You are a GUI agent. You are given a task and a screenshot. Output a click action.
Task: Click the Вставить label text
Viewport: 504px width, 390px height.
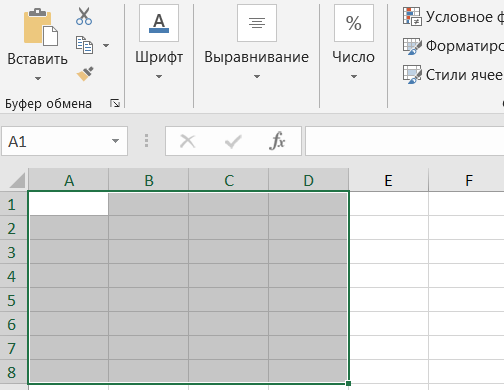point(38,59)
